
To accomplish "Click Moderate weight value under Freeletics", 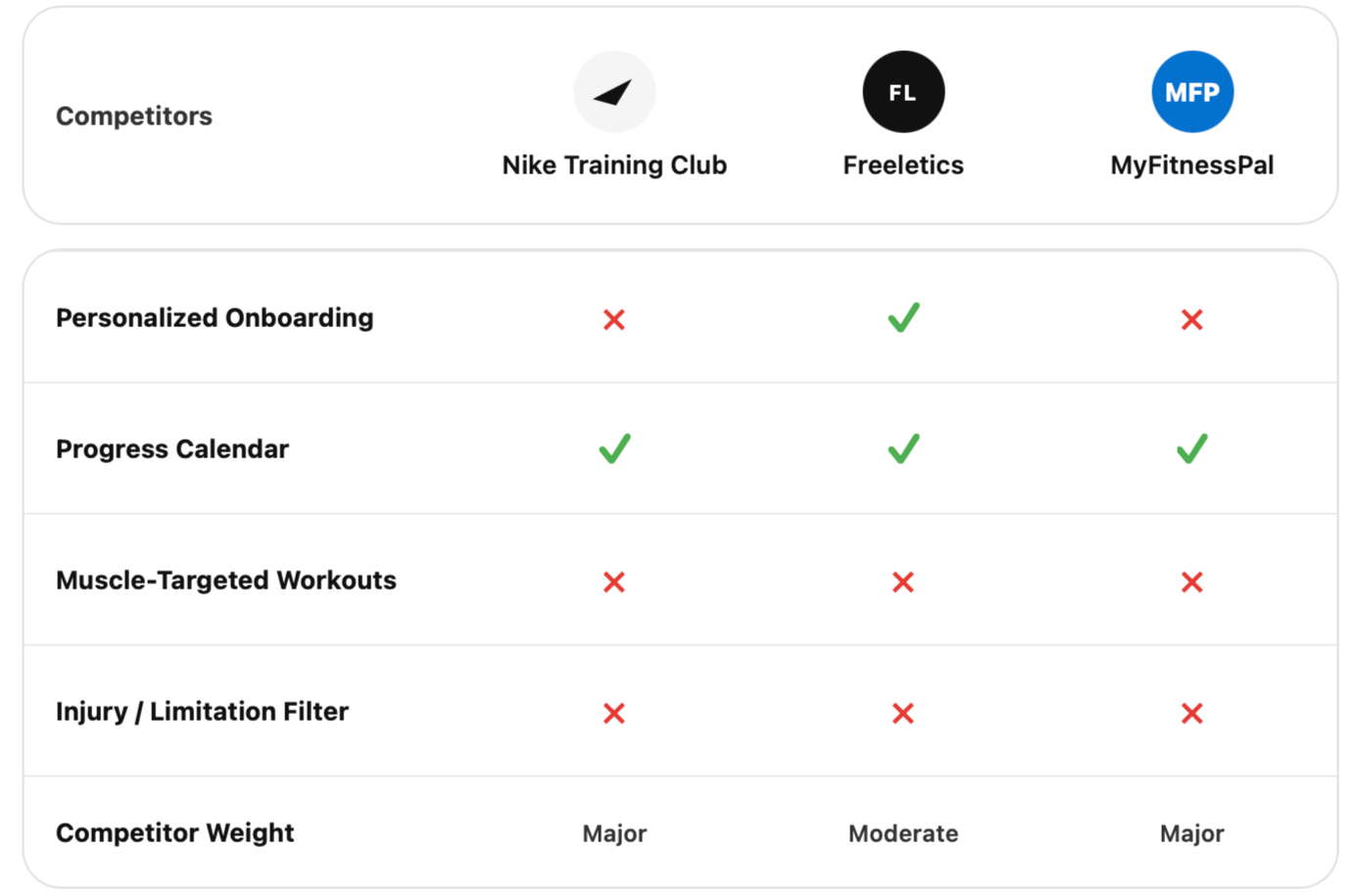I will [x=903, y=833].
